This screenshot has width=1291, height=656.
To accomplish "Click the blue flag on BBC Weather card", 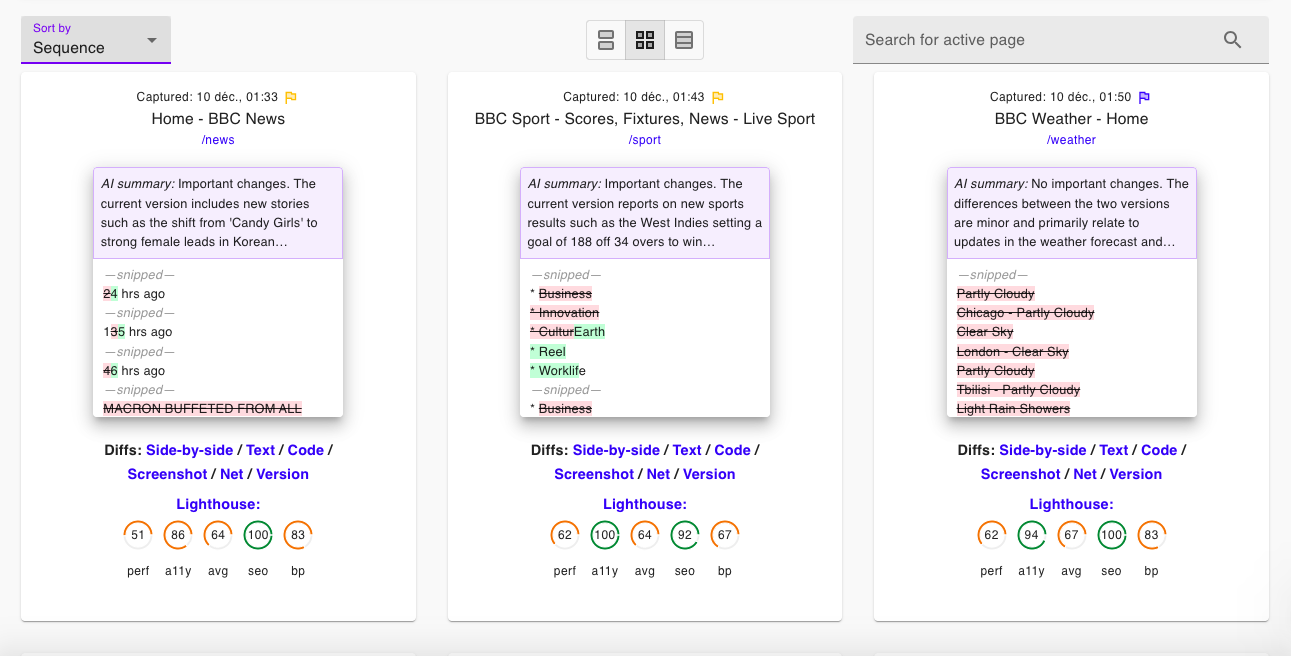I will point(1145,98).
